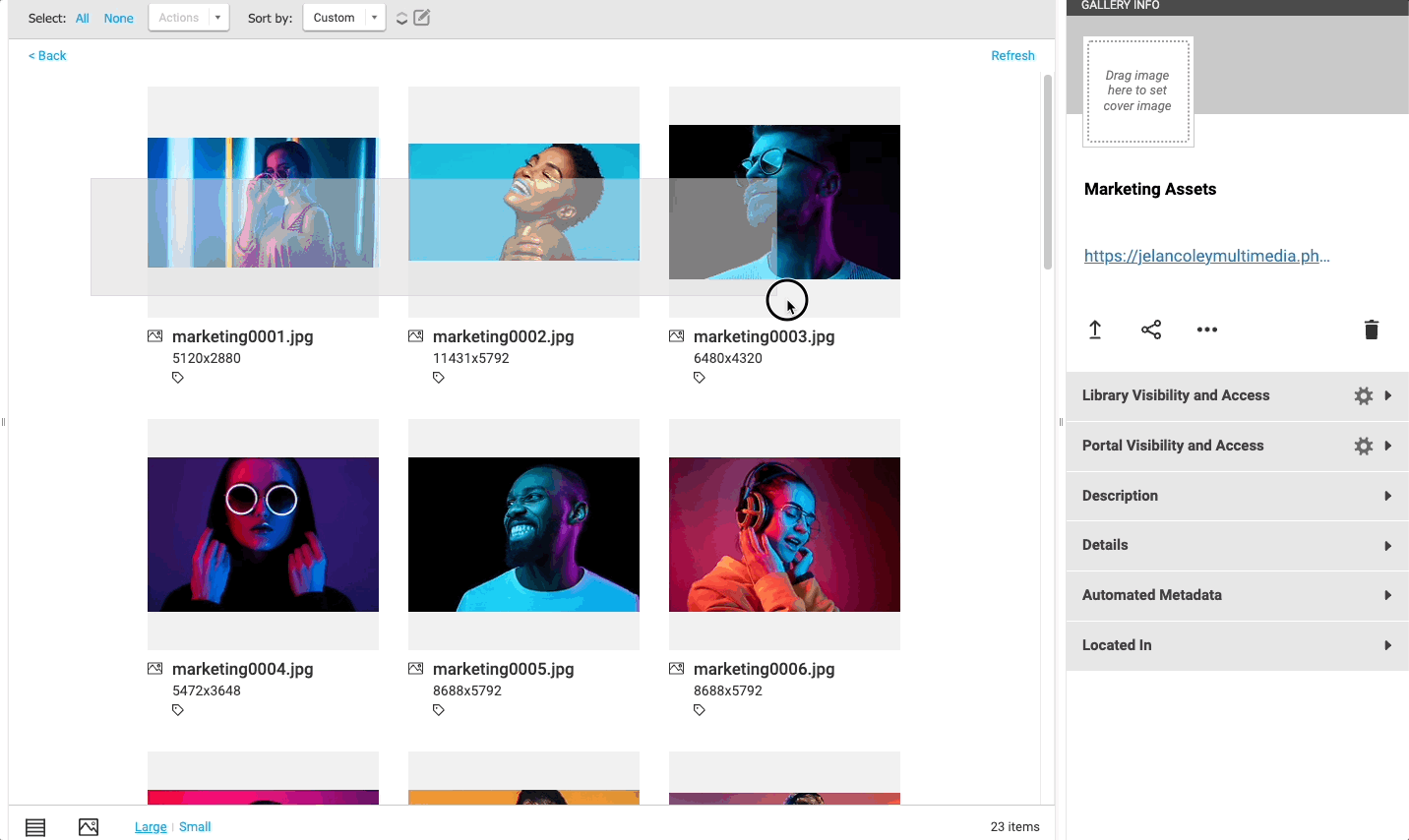
Task: Click the refresh arrows icon beside Sort by
Action: pyautogui.click(x=401, y=18)
